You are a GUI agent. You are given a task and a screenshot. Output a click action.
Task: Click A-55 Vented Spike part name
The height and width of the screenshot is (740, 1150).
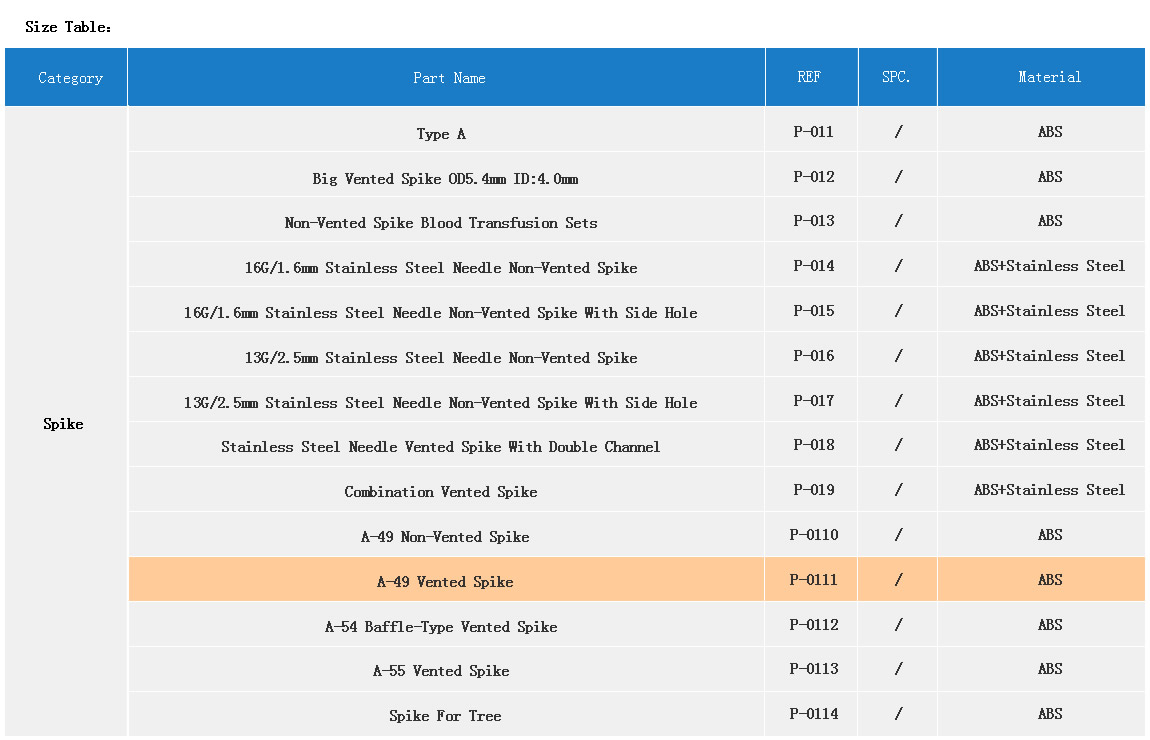(441, 671)
